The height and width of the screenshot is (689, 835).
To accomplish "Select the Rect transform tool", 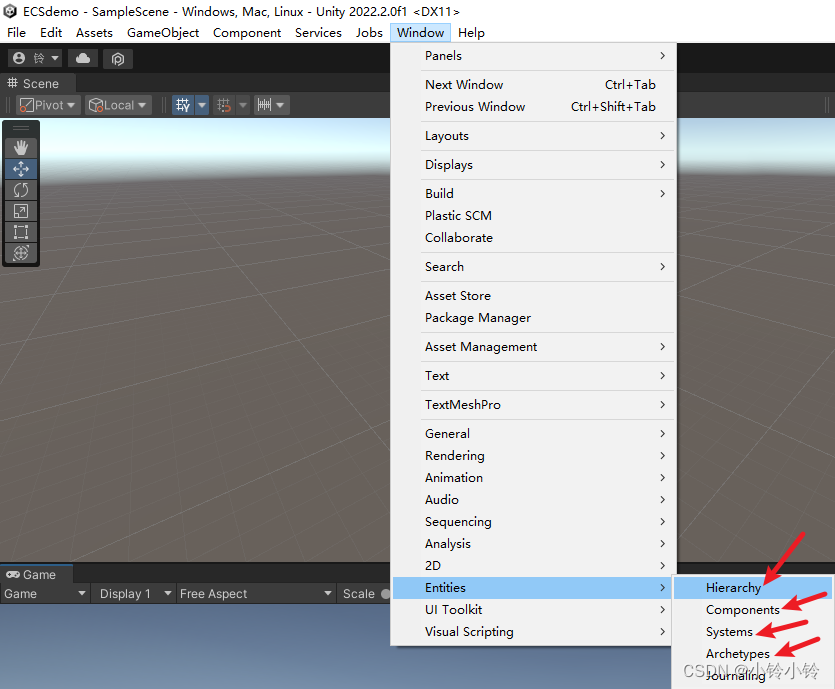I will coord(21,232).
